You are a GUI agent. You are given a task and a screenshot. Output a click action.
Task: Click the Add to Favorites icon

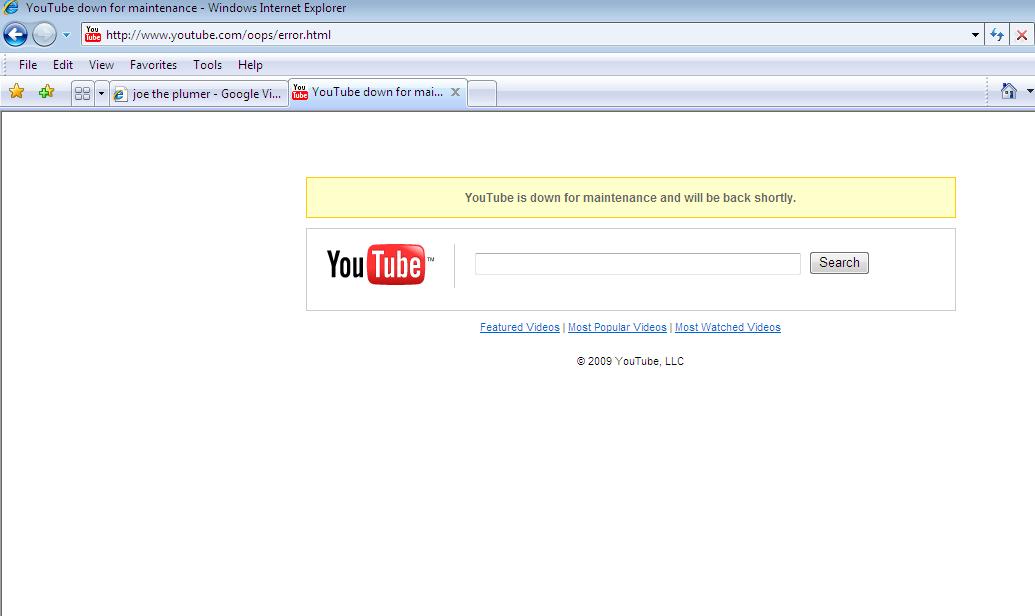click(46, 92)
